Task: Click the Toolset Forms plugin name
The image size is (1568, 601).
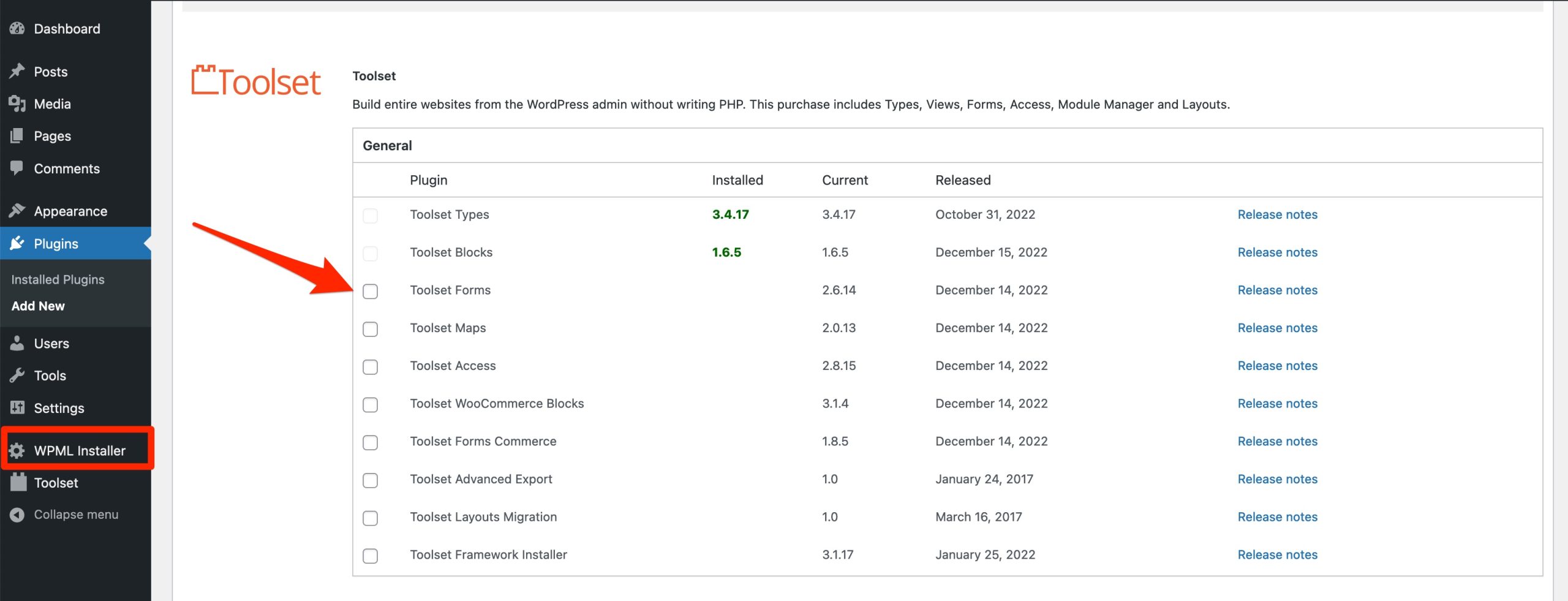Action: [x=450, y=290]
